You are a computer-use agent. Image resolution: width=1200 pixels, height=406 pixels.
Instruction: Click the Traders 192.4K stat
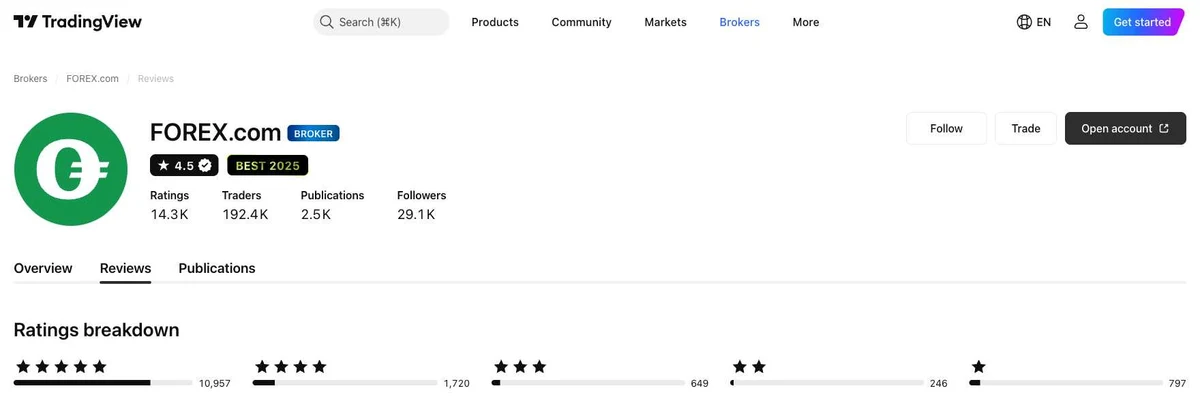coord(245,205)
